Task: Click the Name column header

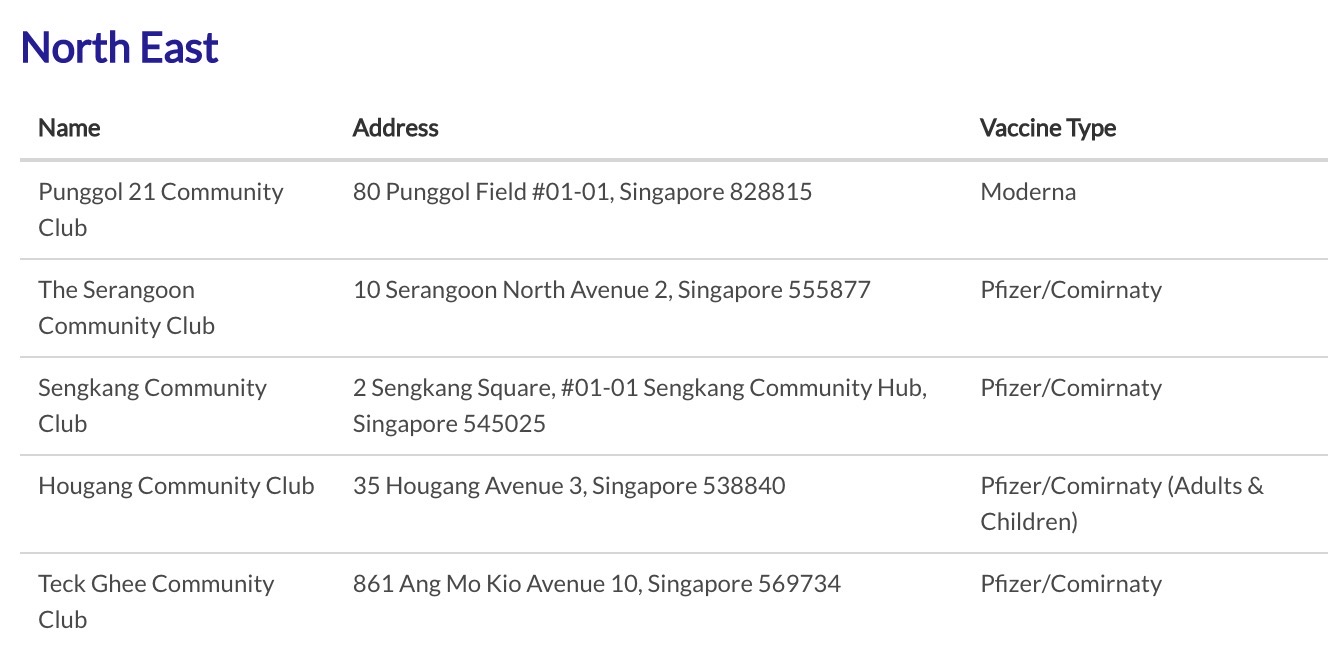Action: coord(69,128)
